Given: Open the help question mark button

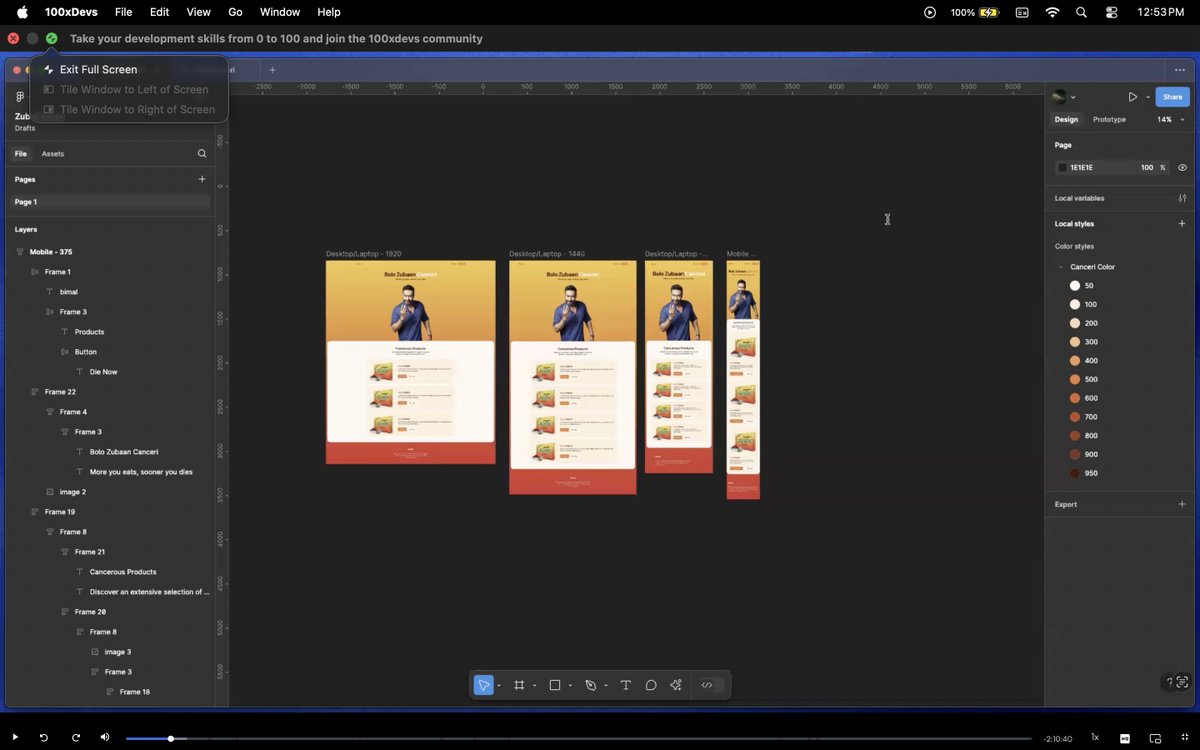Looking at the screenshot, I should tap(1169, 683).
